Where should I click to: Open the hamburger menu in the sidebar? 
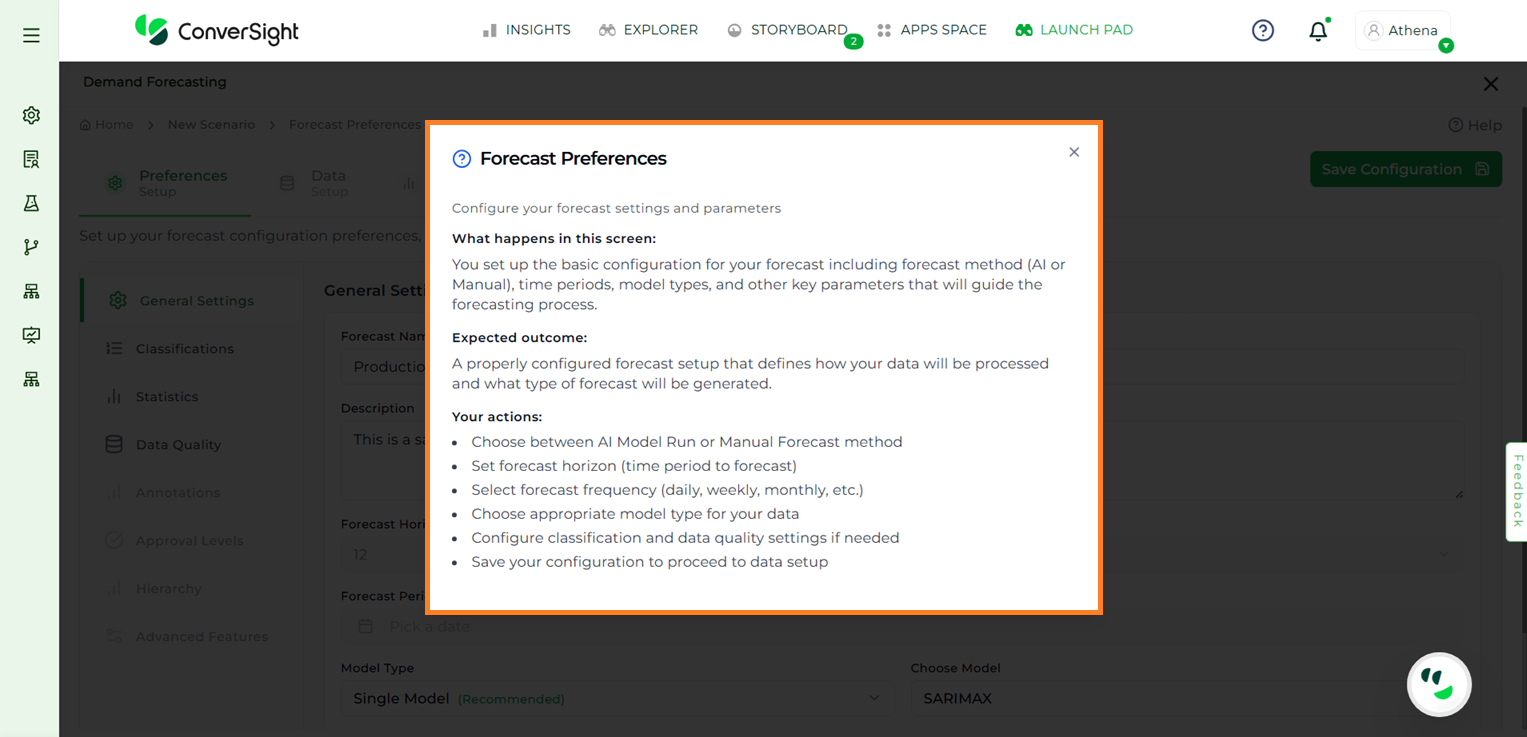tap(31, 35)
